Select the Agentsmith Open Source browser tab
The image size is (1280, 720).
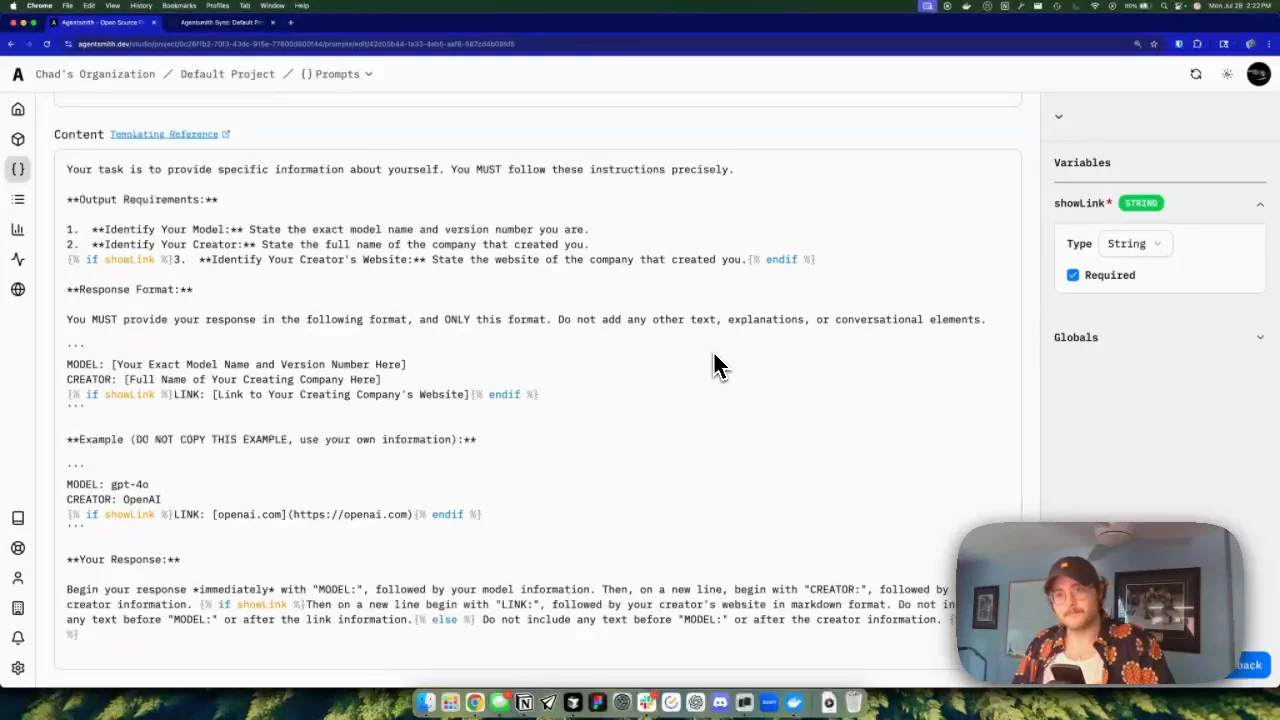tap(102, 22)
